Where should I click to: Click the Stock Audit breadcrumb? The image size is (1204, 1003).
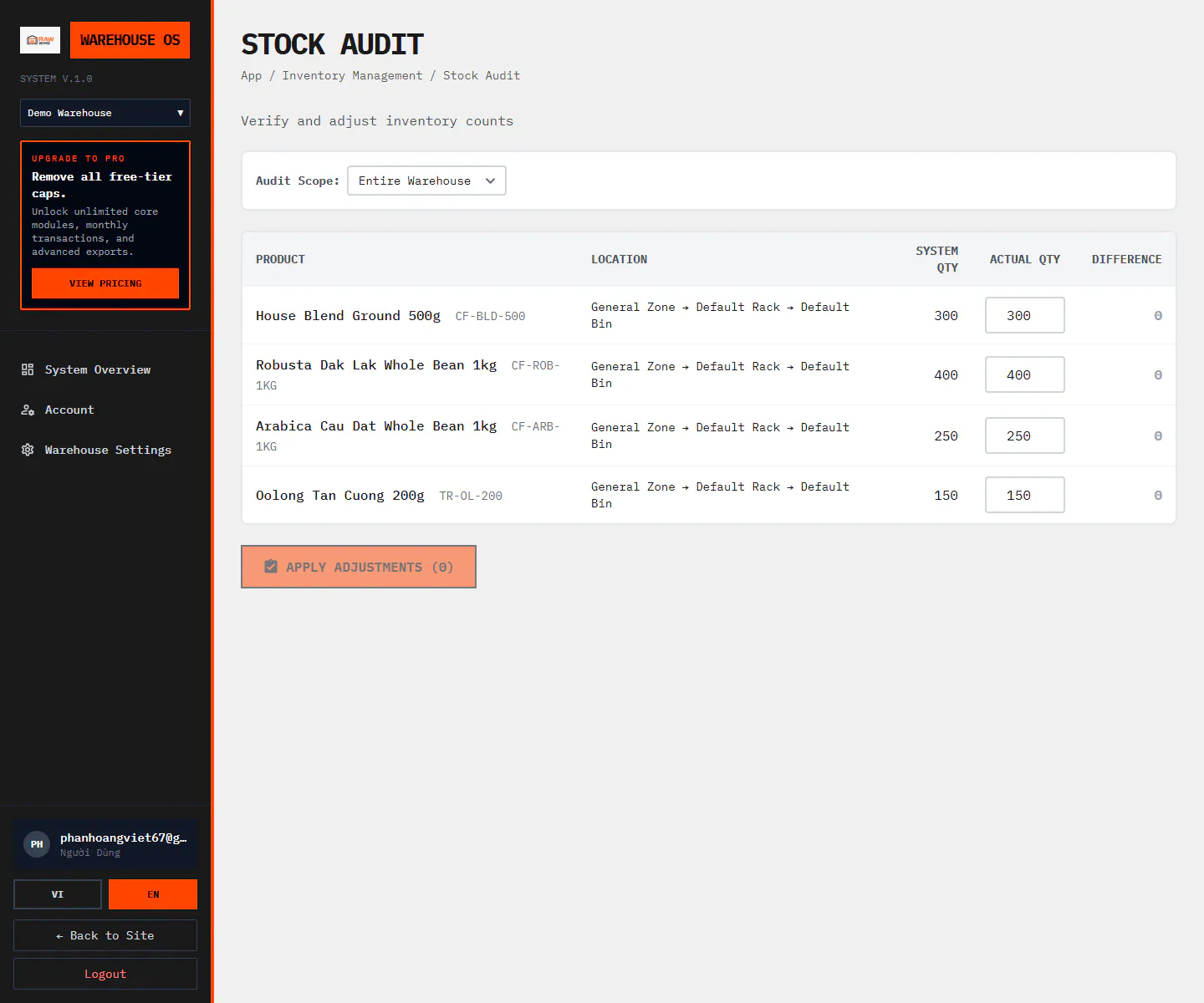pos(482,75)
